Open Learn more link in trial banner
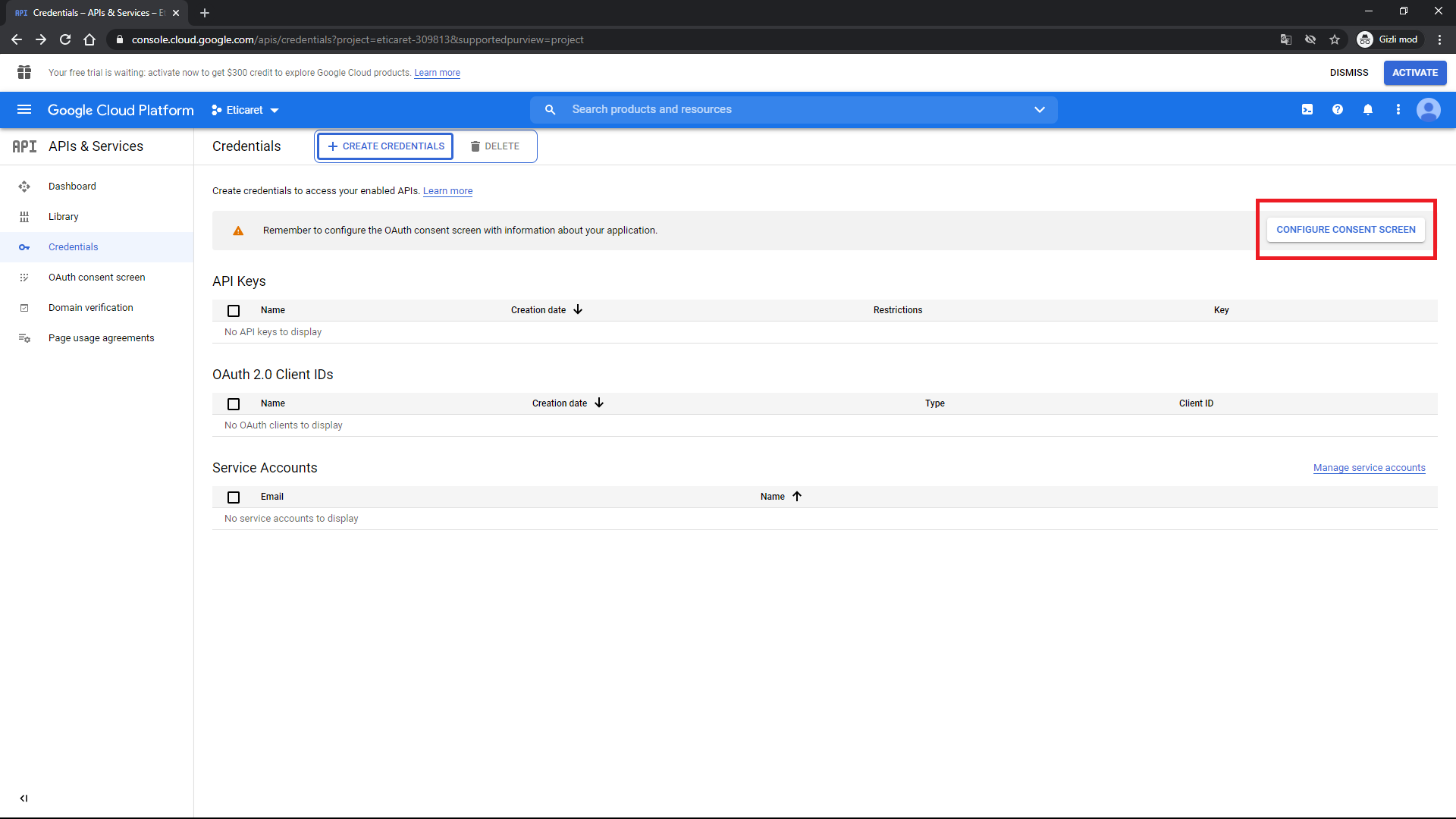 point(437,73)
